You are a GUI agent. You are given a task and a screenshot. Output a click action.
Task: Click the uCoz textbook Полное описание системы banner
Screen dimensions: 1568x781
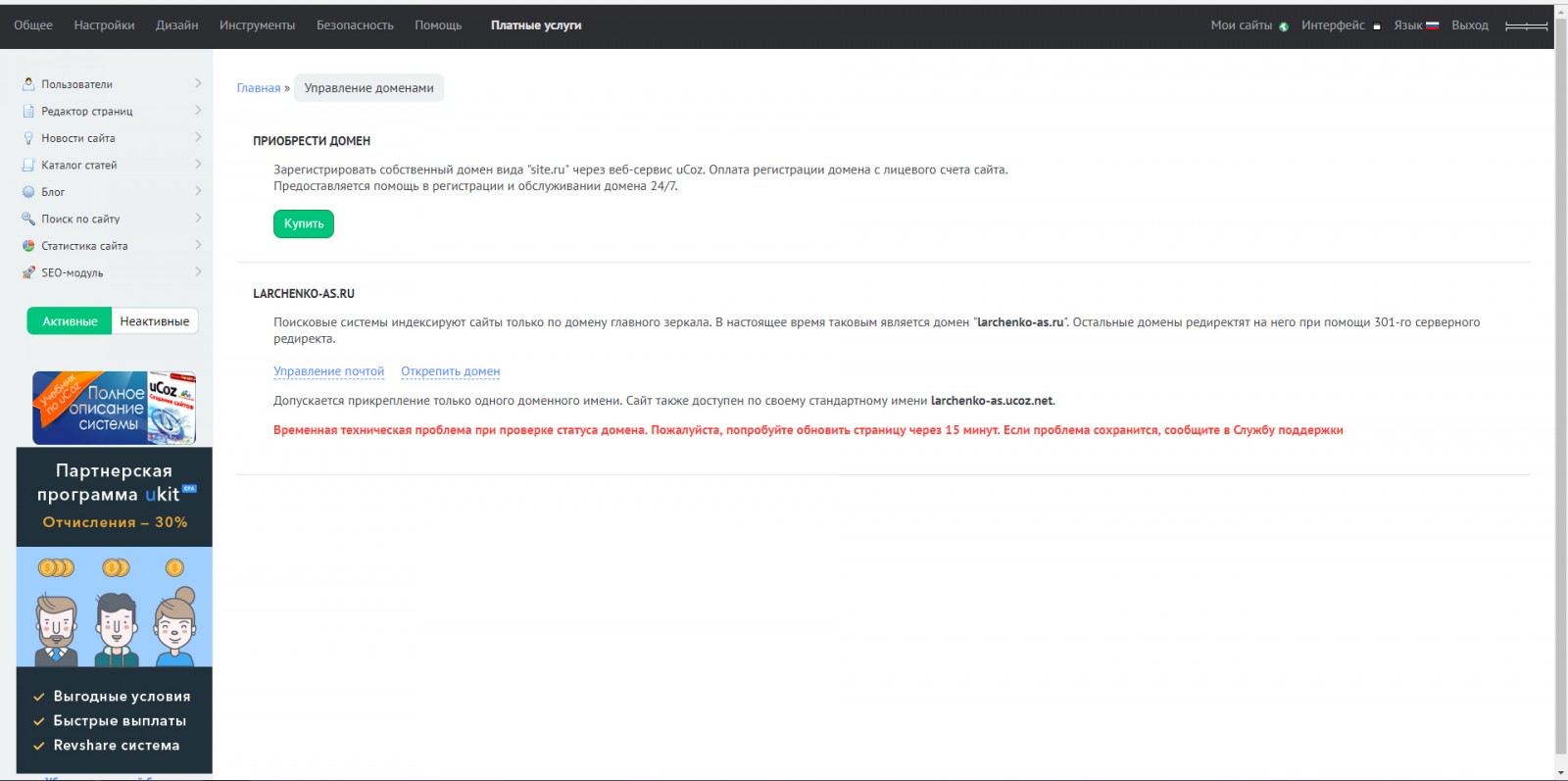pyautogui.click(x=114, y=408)
